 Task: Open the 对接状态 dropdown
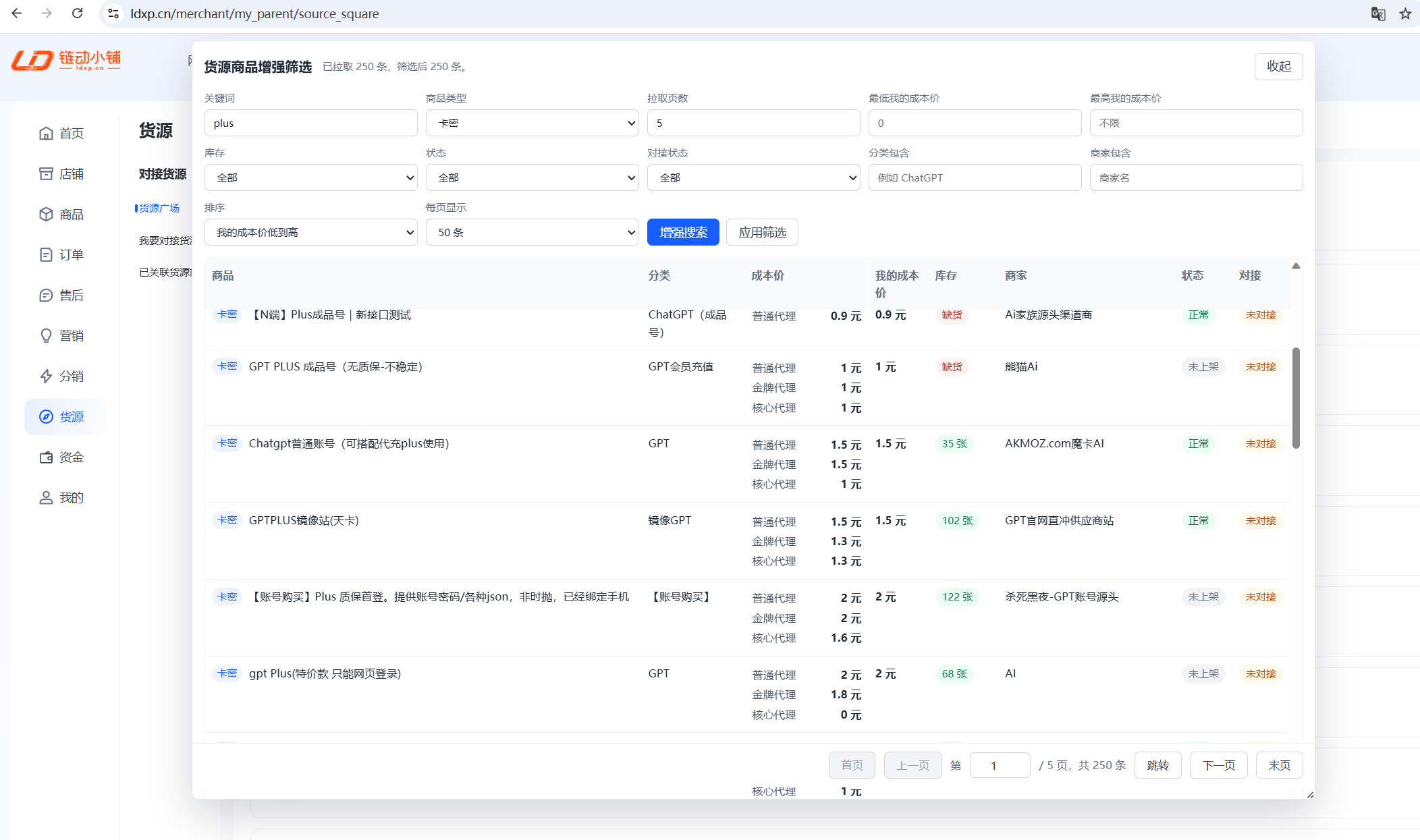(x=753, y=177)
